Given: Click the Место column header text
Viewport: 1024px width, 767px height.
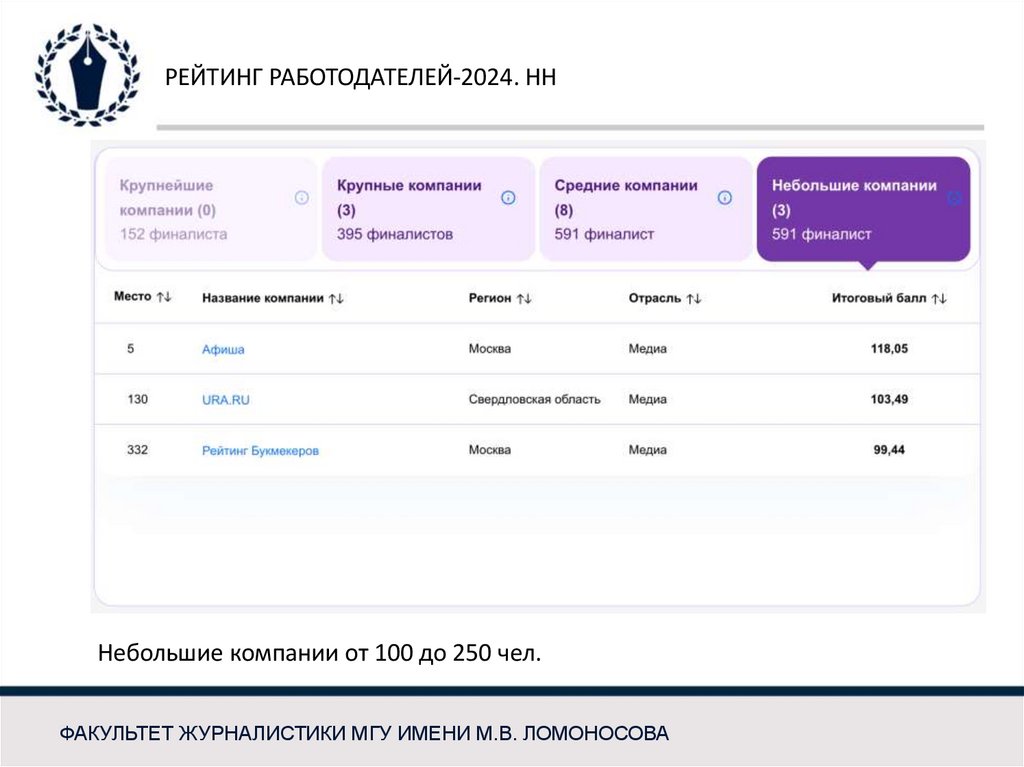Looking at the screenshot, I should point(133,297).
